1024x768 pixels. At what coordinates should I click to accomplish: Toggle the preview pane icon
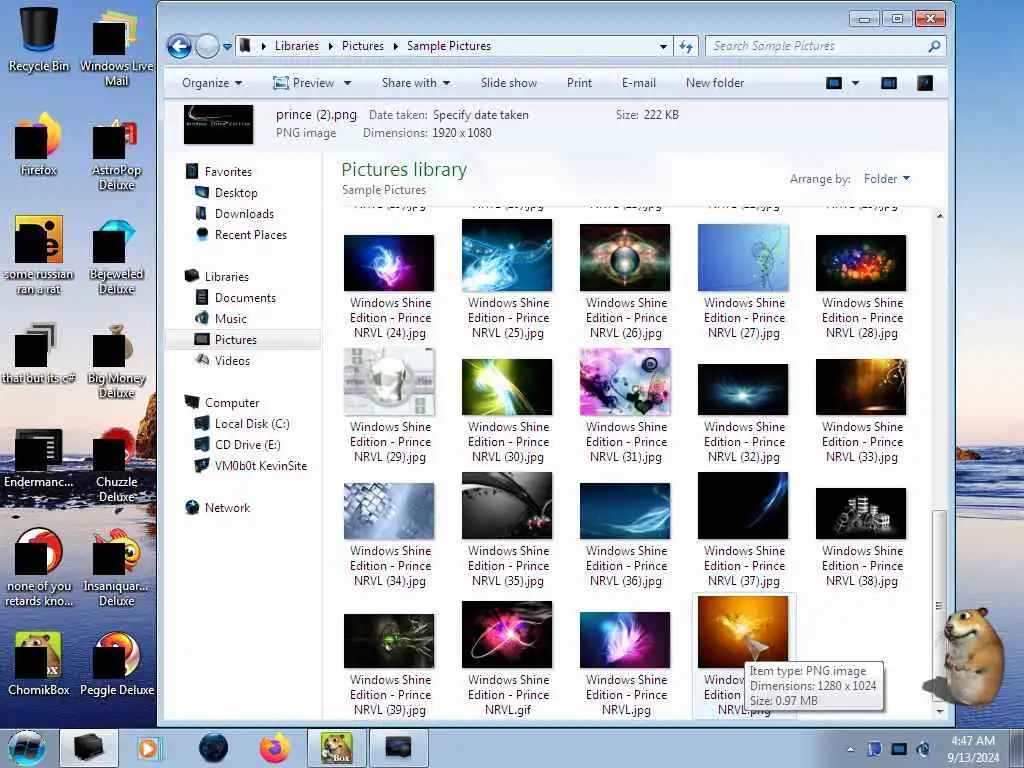click(889, 83)
